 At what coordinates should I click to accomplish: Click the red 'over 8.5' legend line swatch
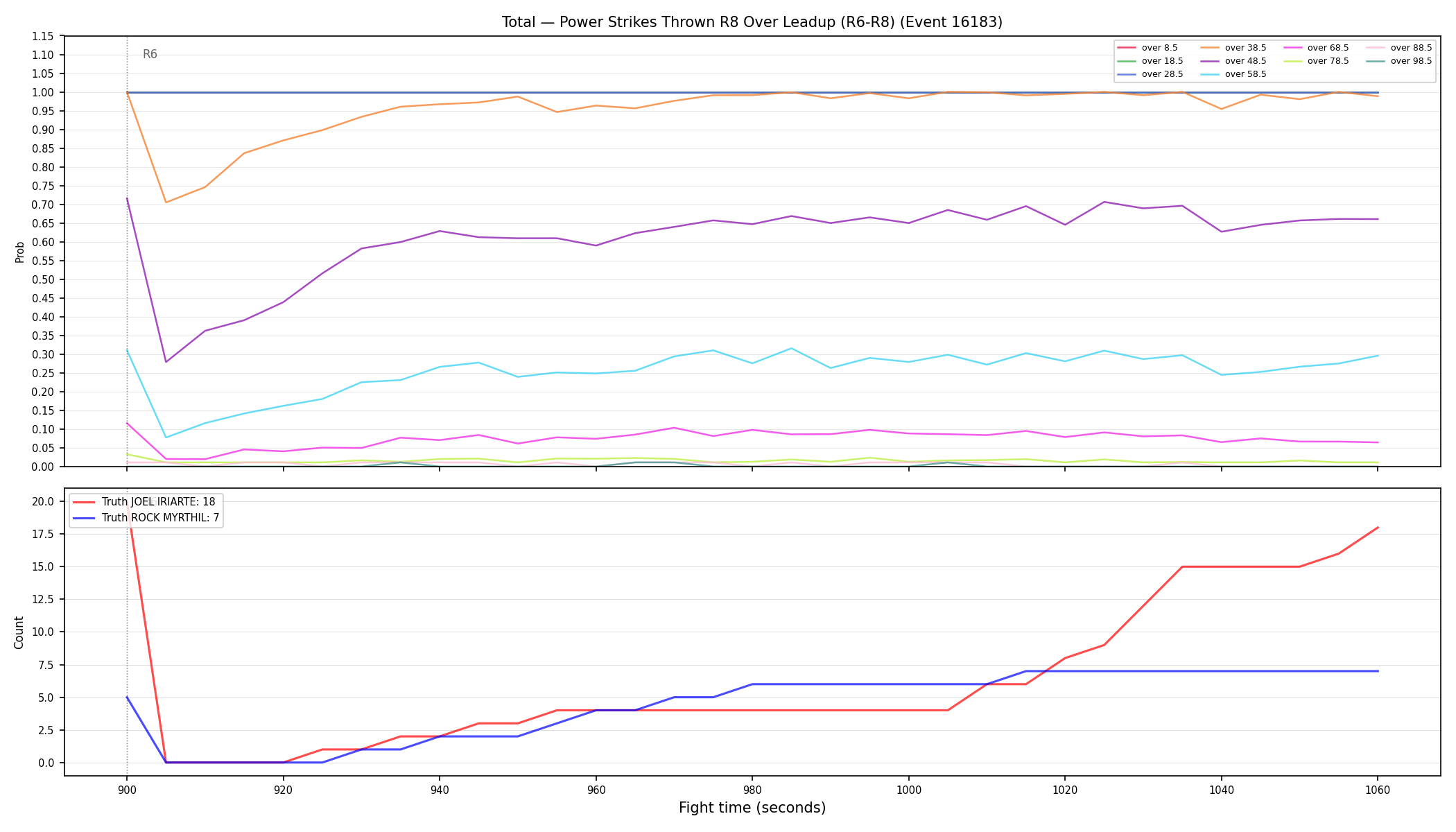[1127, 48]
